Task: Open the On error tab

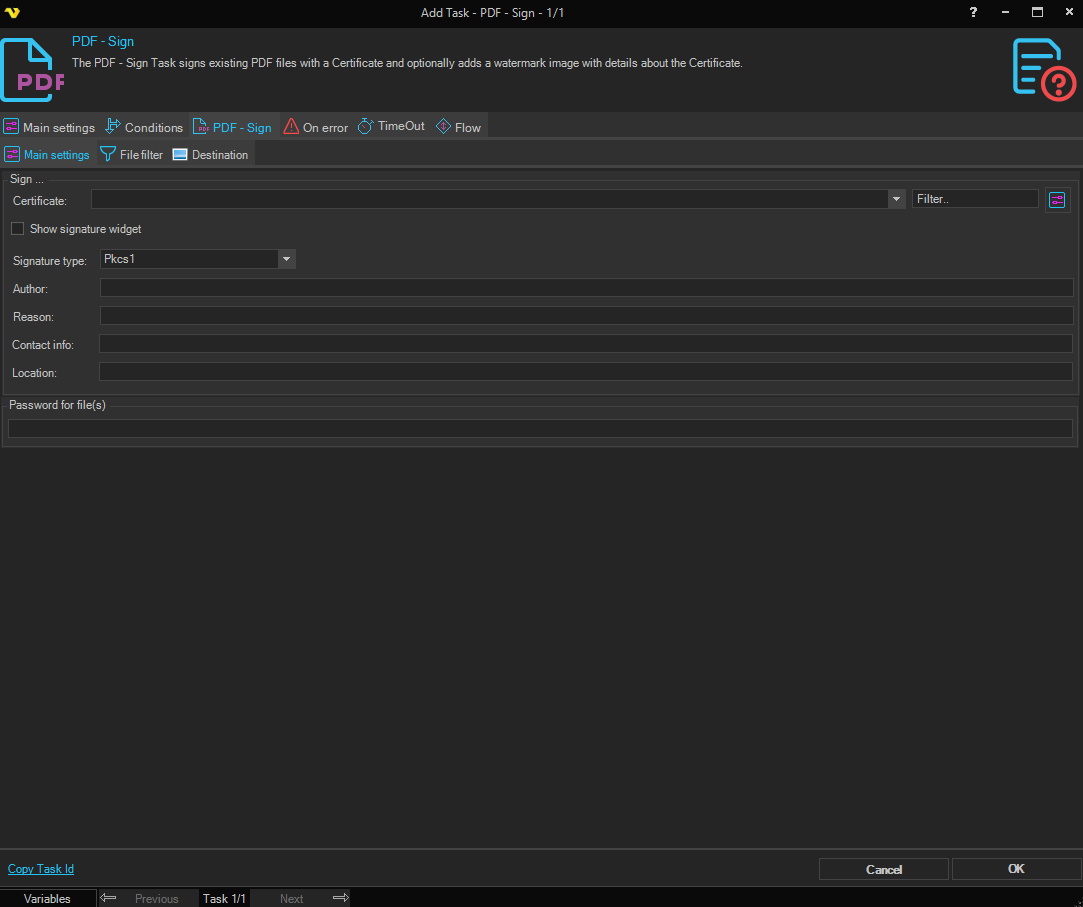Action: point(316,127)
